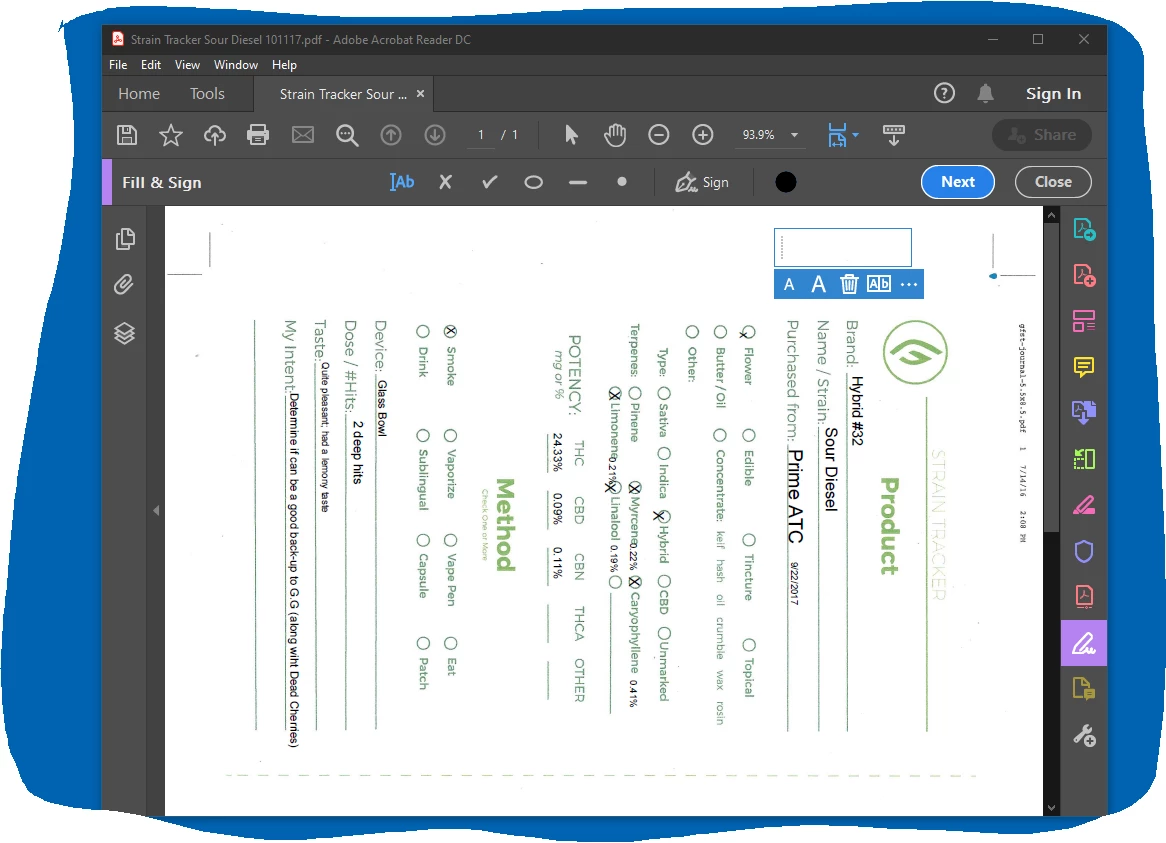Open the Find text magnifier icon
1166x843 pixels.
[347, 135]
